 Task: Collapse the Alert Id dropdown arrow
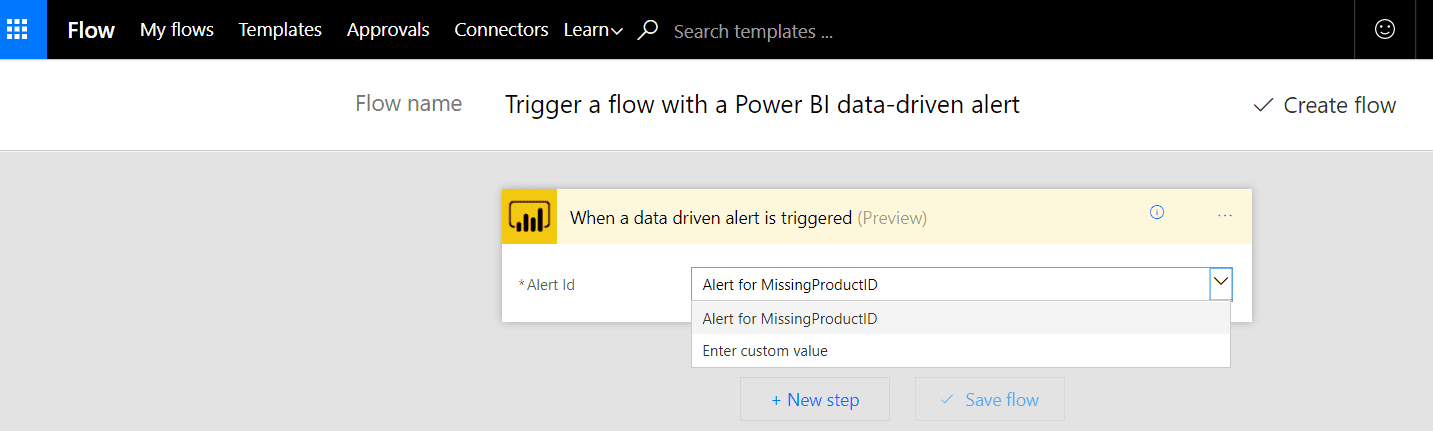pos(1220,284)
